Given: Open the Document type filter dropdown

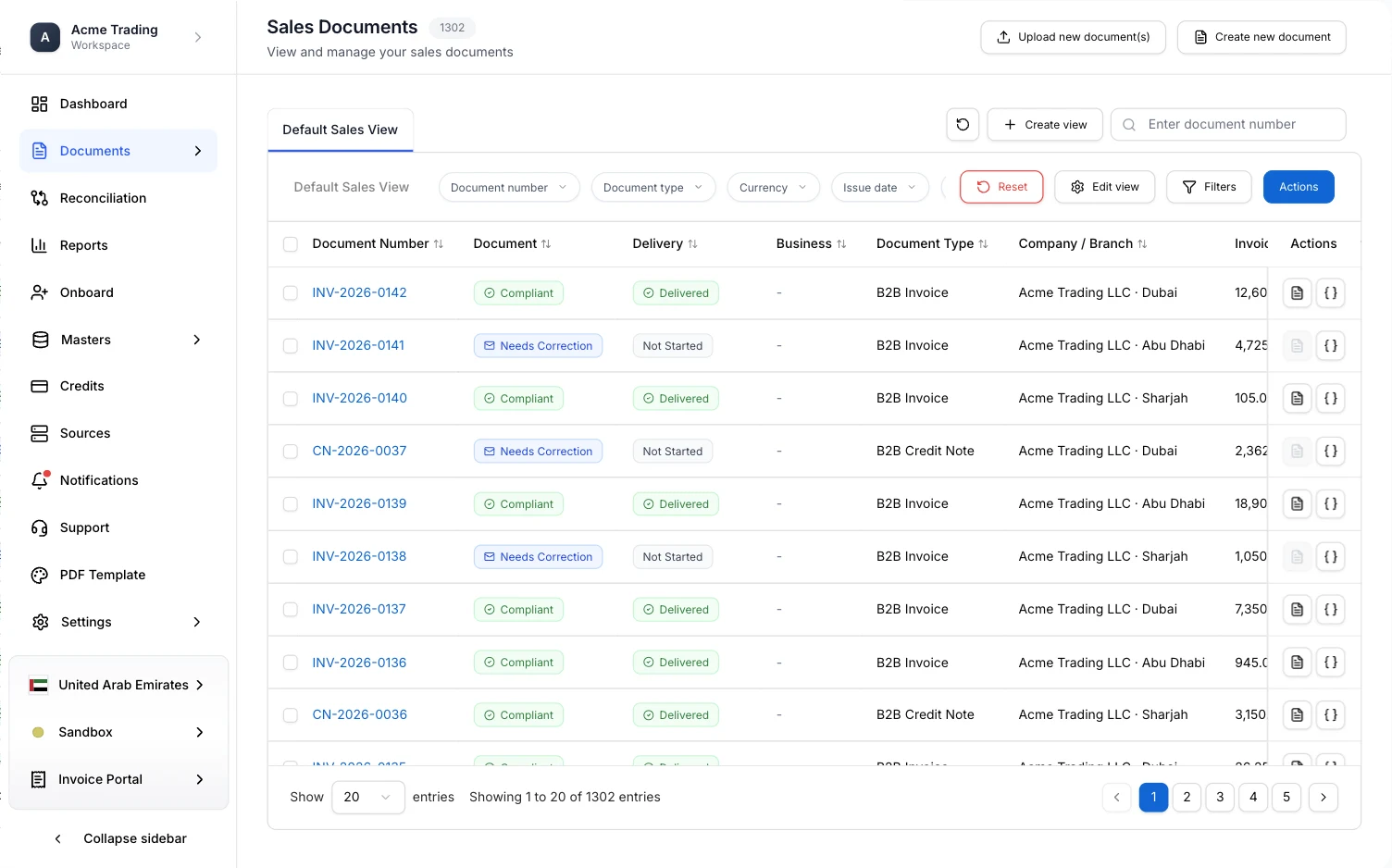Looking at the screenshot, I should click(653, 188).
